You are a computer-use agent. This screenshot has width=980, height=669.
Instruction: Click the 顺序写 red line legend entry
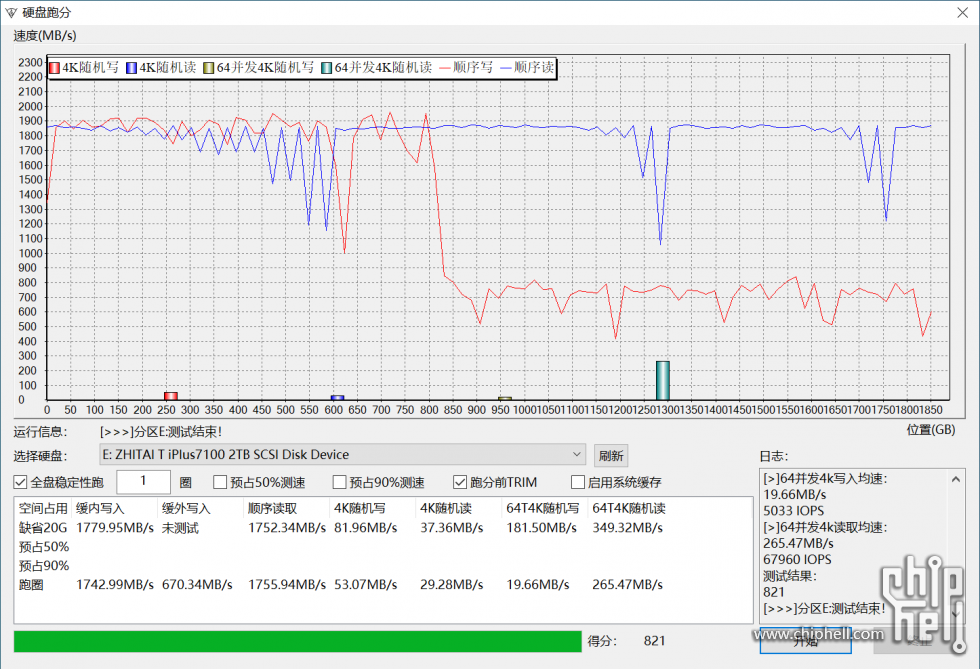(x=466, y=68)
